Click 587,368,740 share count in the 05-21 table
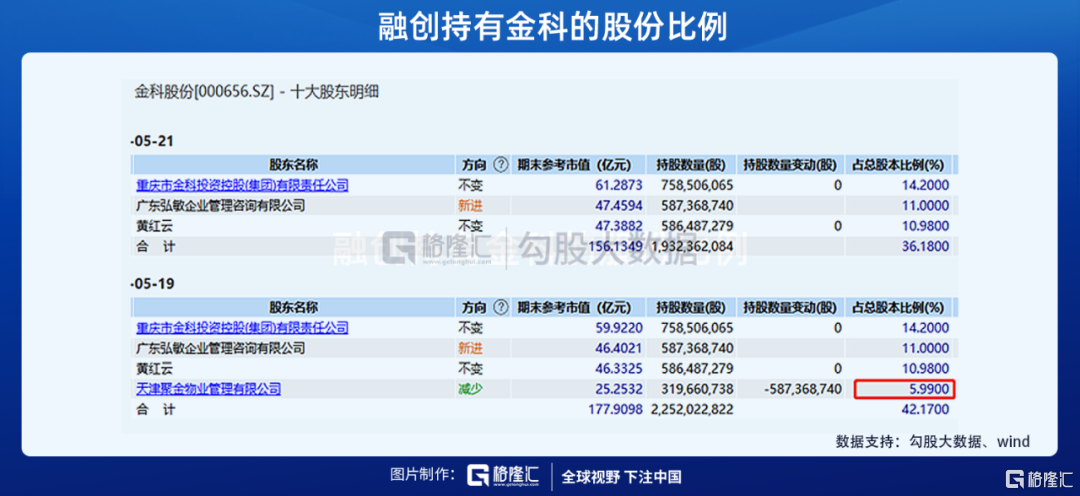Viewport: 1080px width, 496px height. click(x=697, y=205)
